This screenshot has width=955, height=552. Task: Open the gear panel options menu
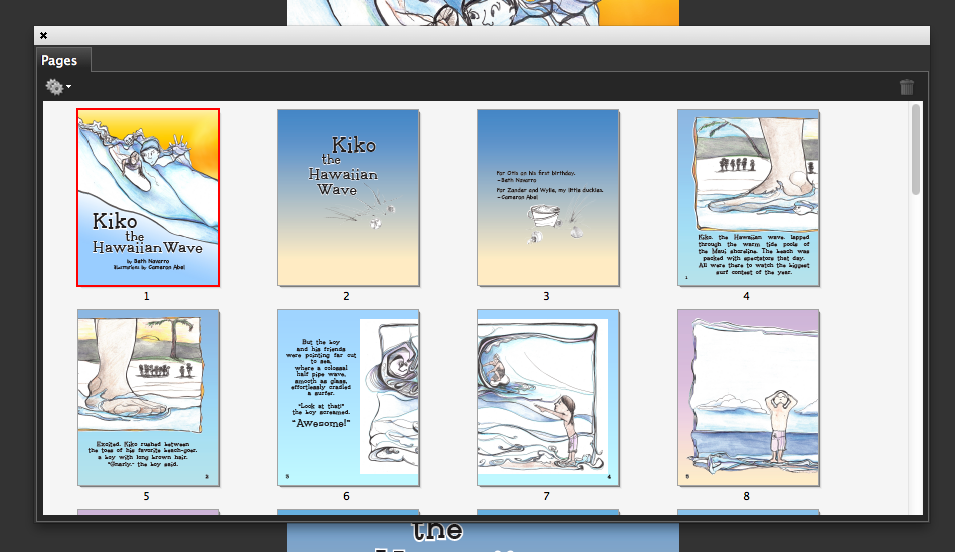(57, 87)
